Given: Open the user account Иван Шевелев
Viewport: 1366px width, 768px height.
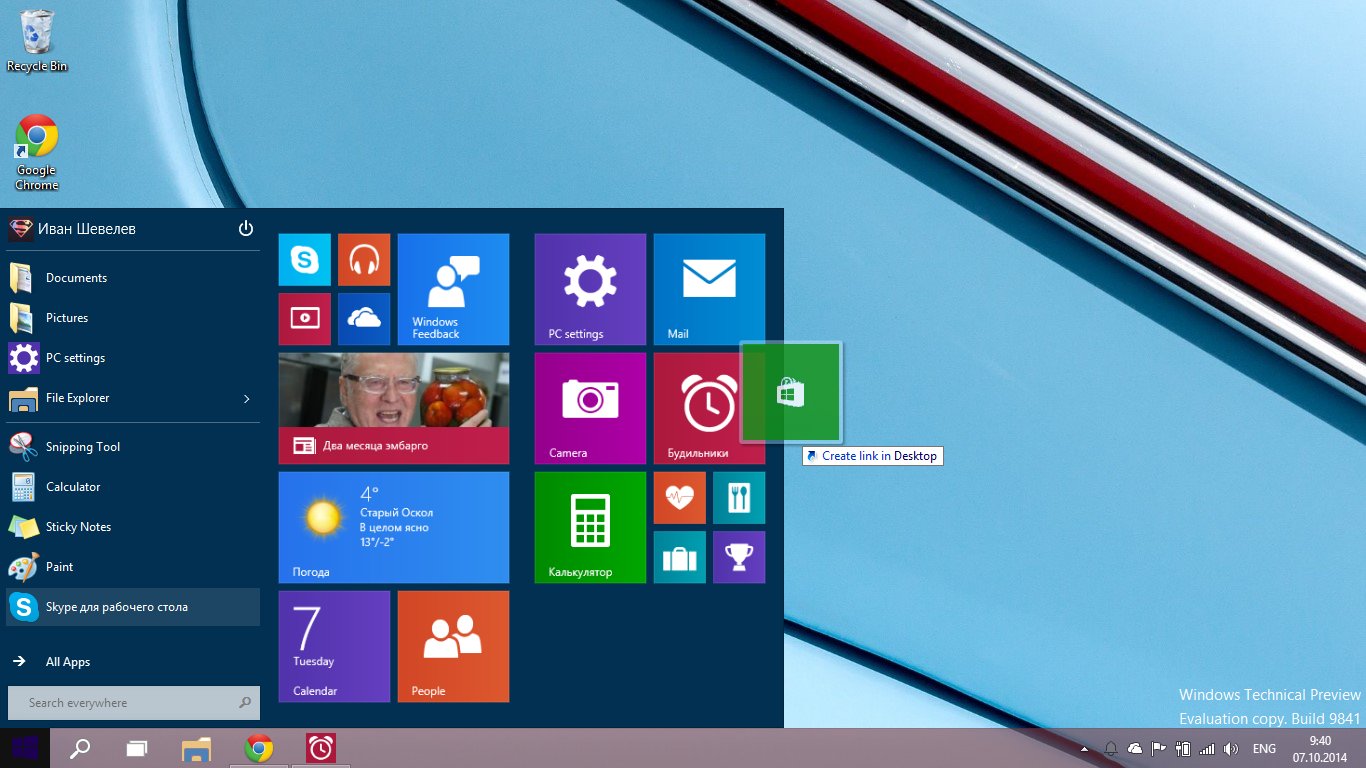Looking at the screenshot, I should 72,229.
